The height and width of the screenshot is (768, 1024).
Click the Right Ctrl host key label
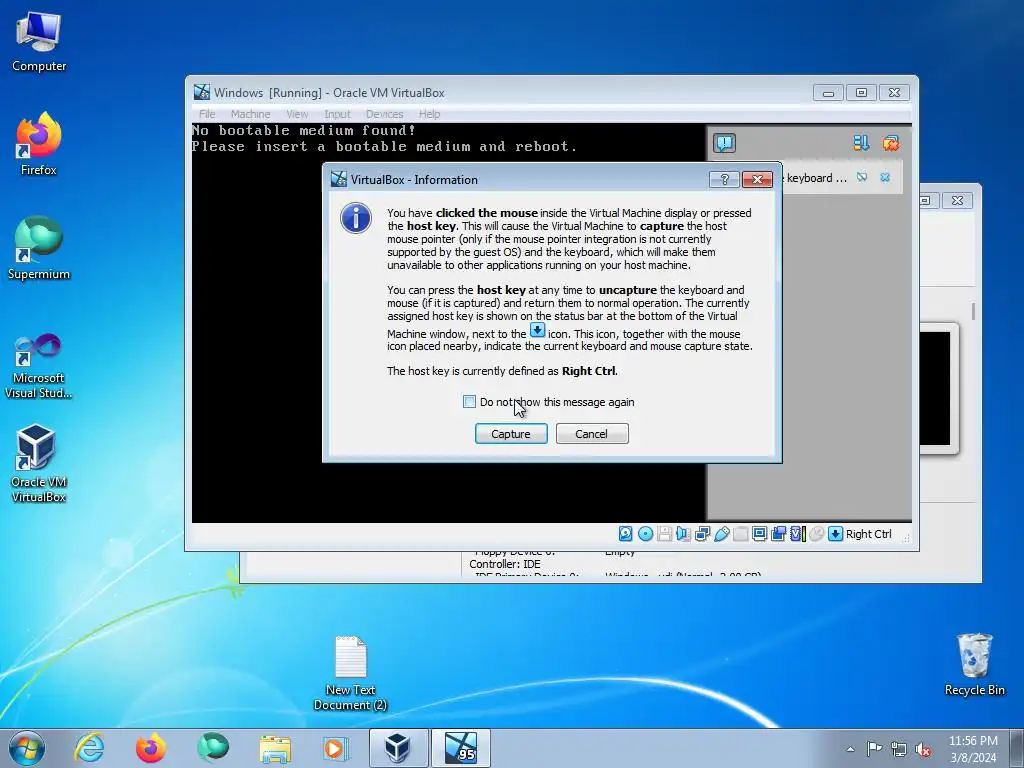point(869,534)
